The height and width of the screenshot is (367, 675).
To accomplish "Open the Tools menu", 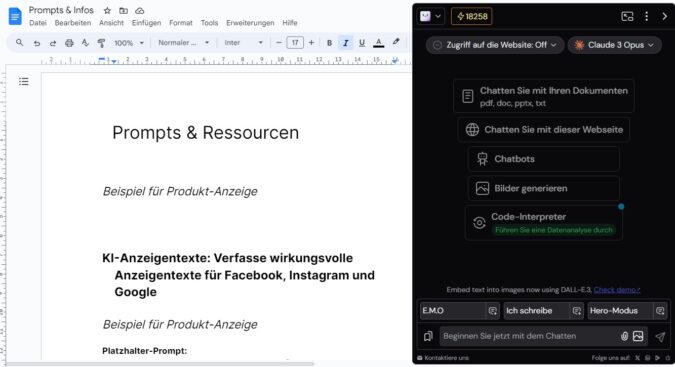I will pos(209,23).
